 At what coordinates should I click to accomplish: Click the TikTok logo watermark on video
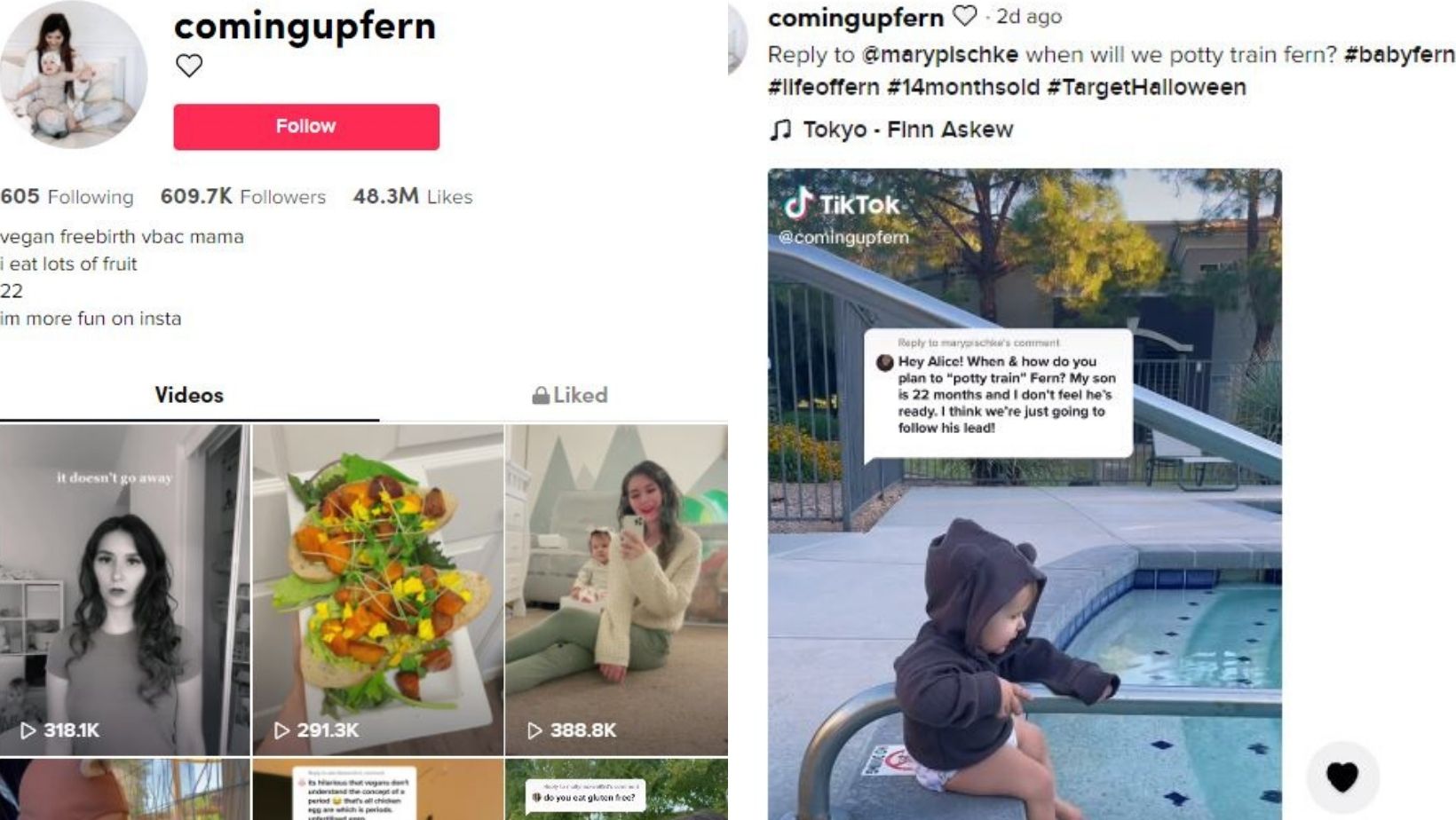(842, 204)
